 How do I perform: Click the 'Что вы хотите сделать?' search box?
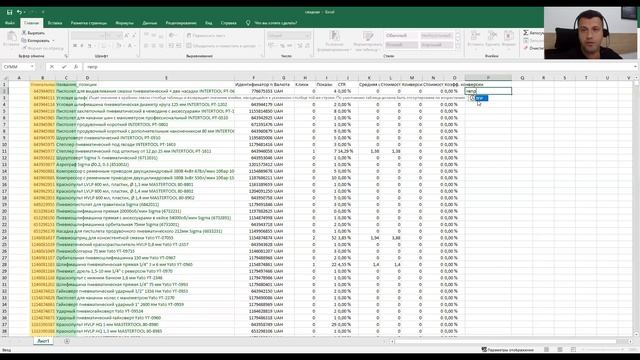click(276, 23)
